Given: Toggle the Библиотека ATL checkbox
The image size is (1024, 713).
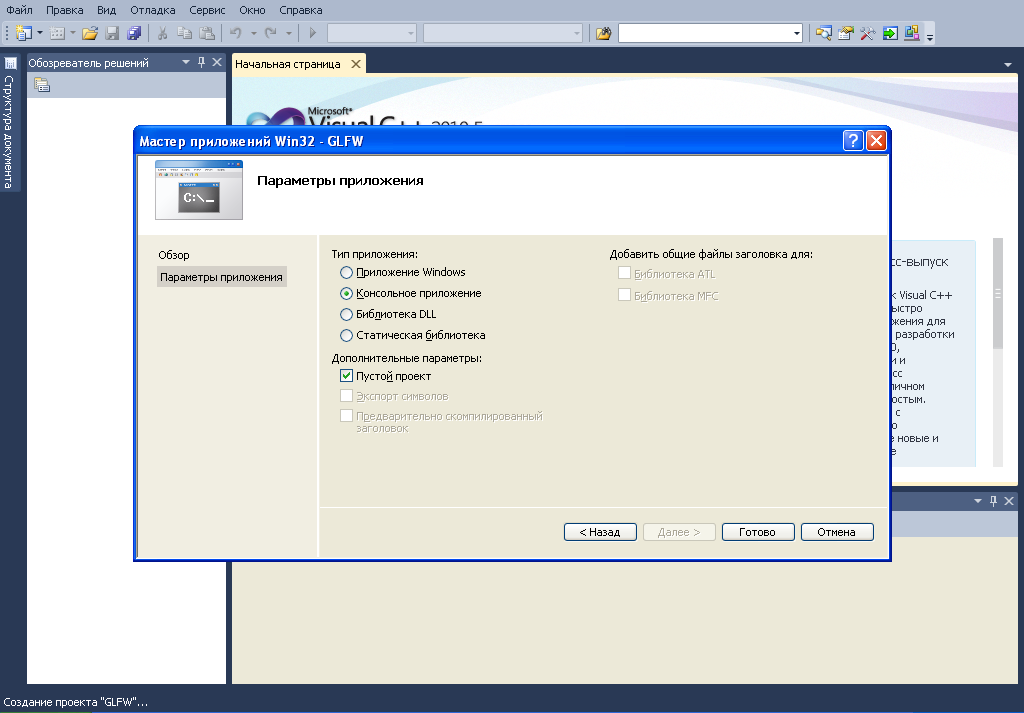Looking at the screenshot, I should click(x=624, y=273).
